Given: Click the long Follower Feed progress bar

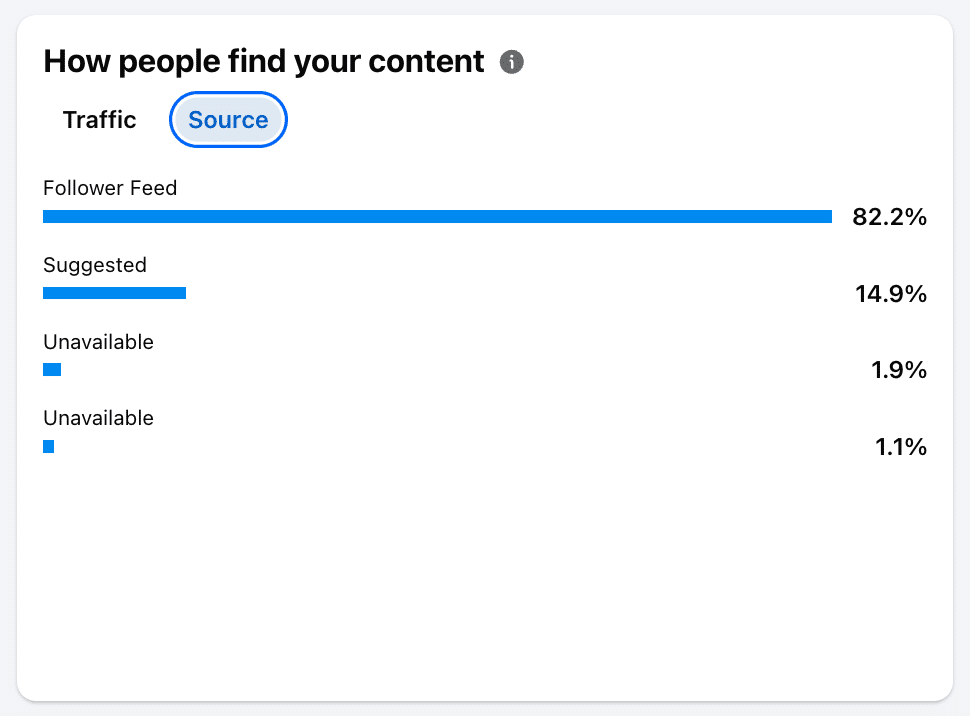Looking at the screenshot, I should 437,216.
